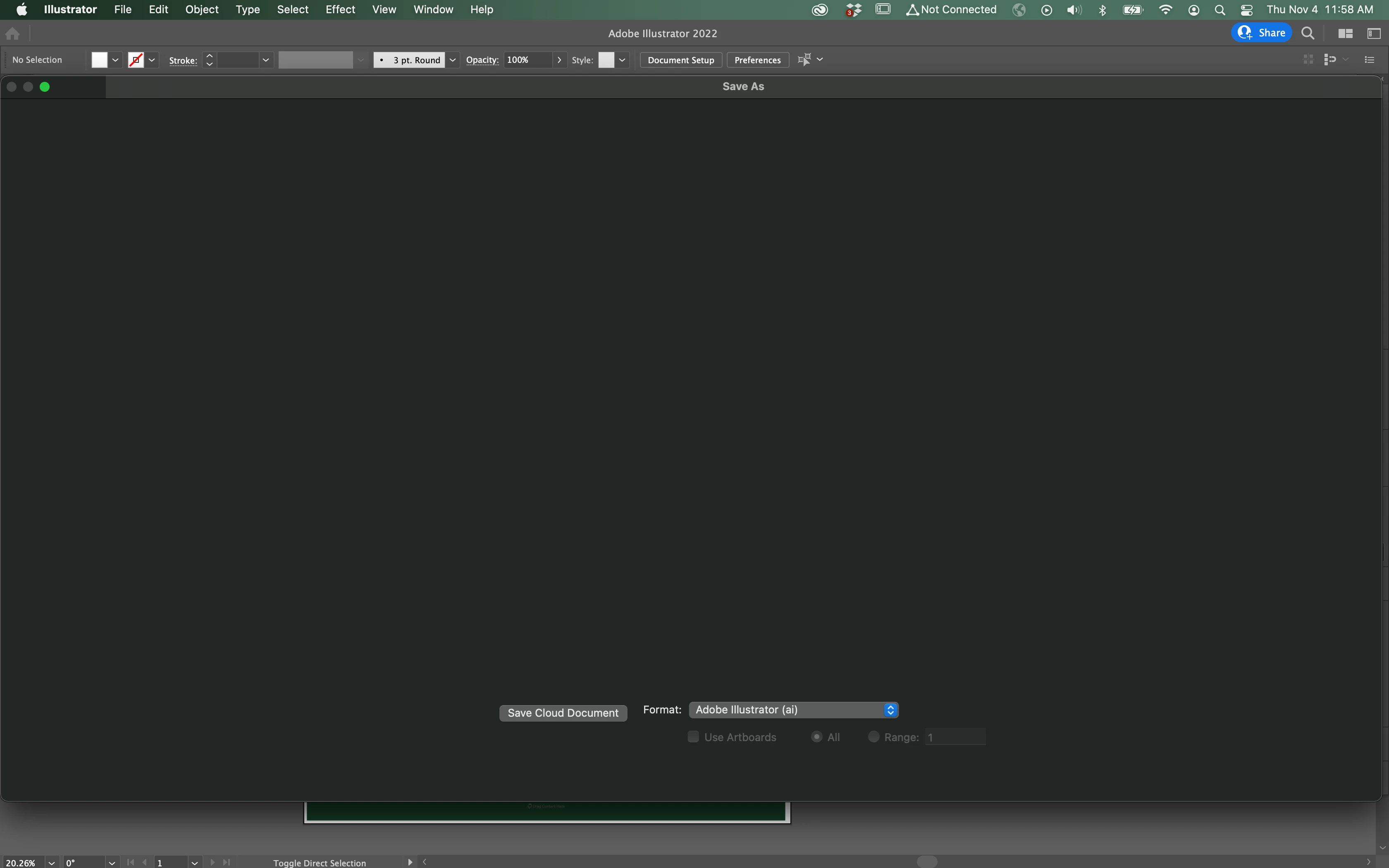Screen dimensions: 1389x868
Task: Click the Home icon in the app bar
Action: click(x=13, y=34)
